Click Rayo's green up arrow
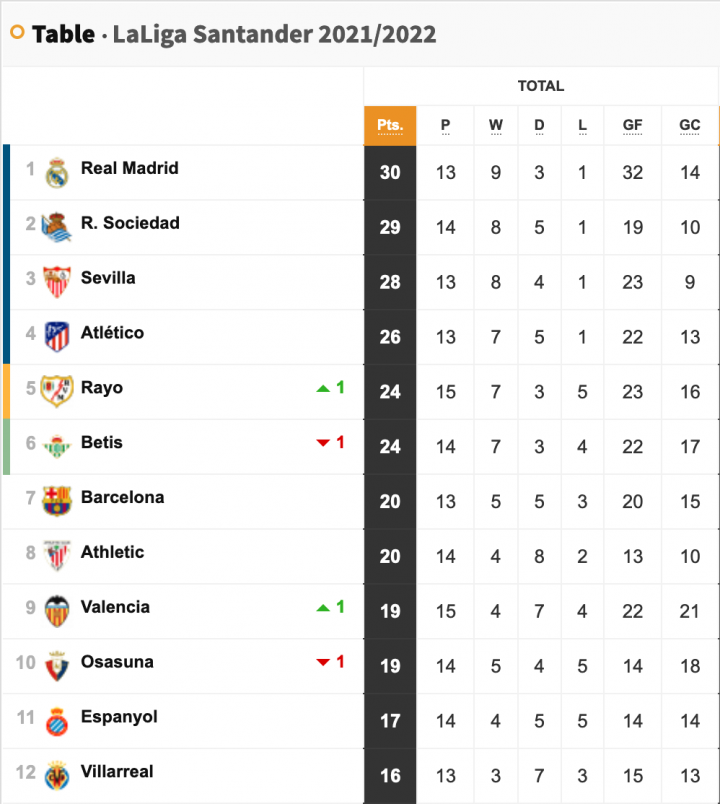Image resolution: width=720 pixels, height=804 pixels. point(323,389)
